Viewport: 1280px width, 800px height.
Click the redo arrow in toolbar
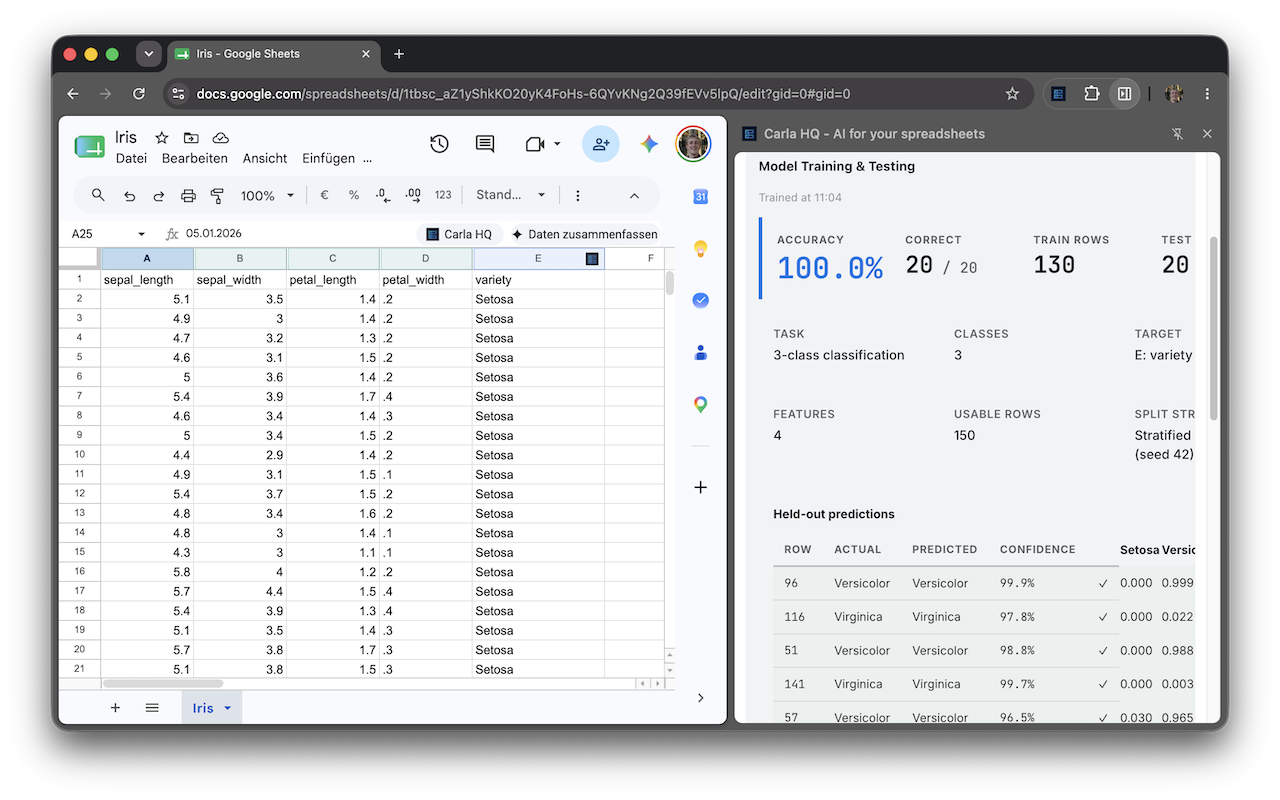click(x=158, y=195)
